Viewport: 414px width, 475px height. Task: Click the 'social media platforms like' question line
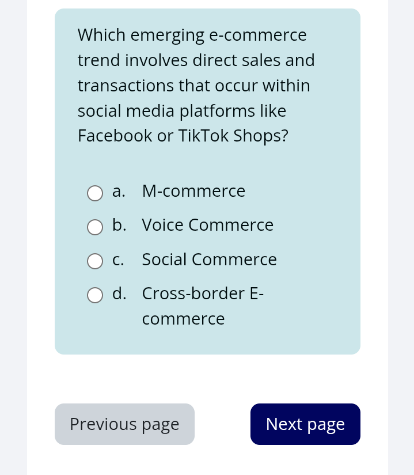click(x=182, y=111)
